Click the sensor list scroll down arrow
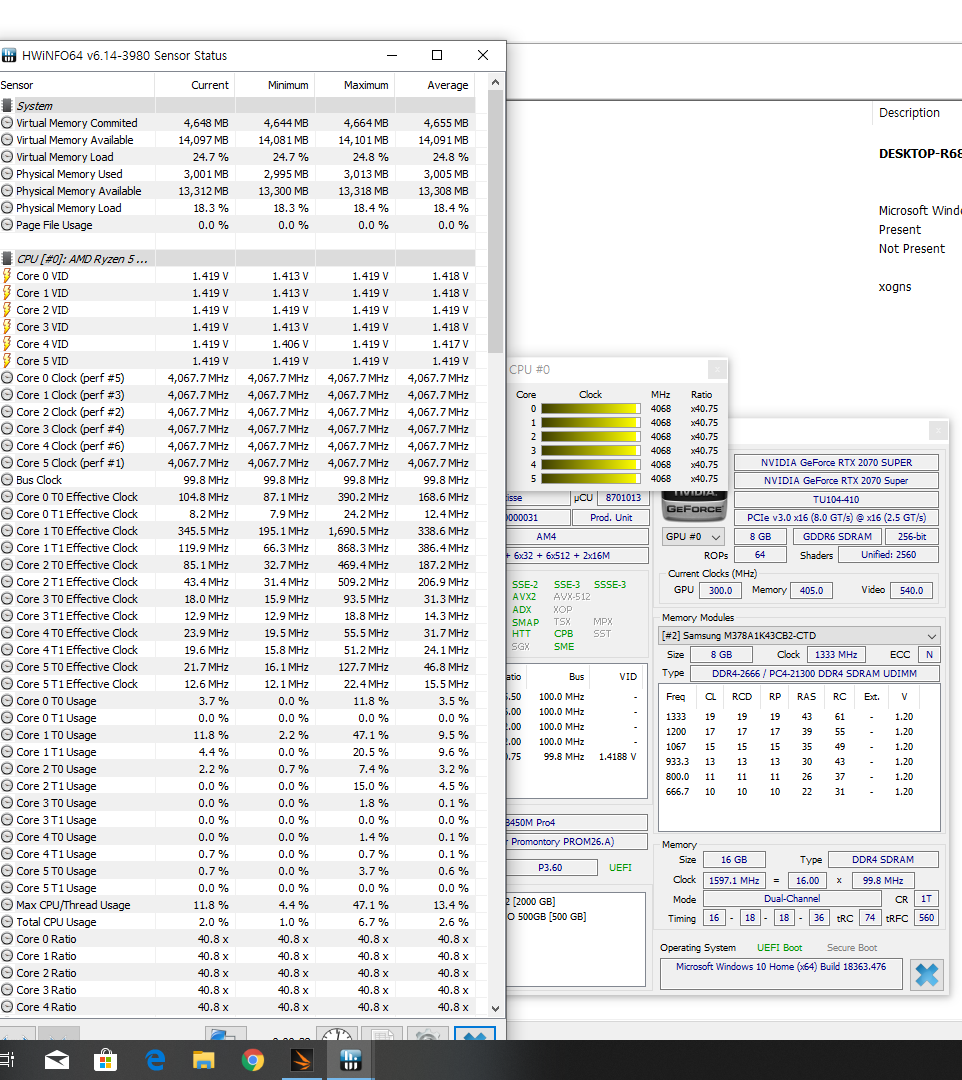Screen dimensions: 962x1080 [495, 1008]
